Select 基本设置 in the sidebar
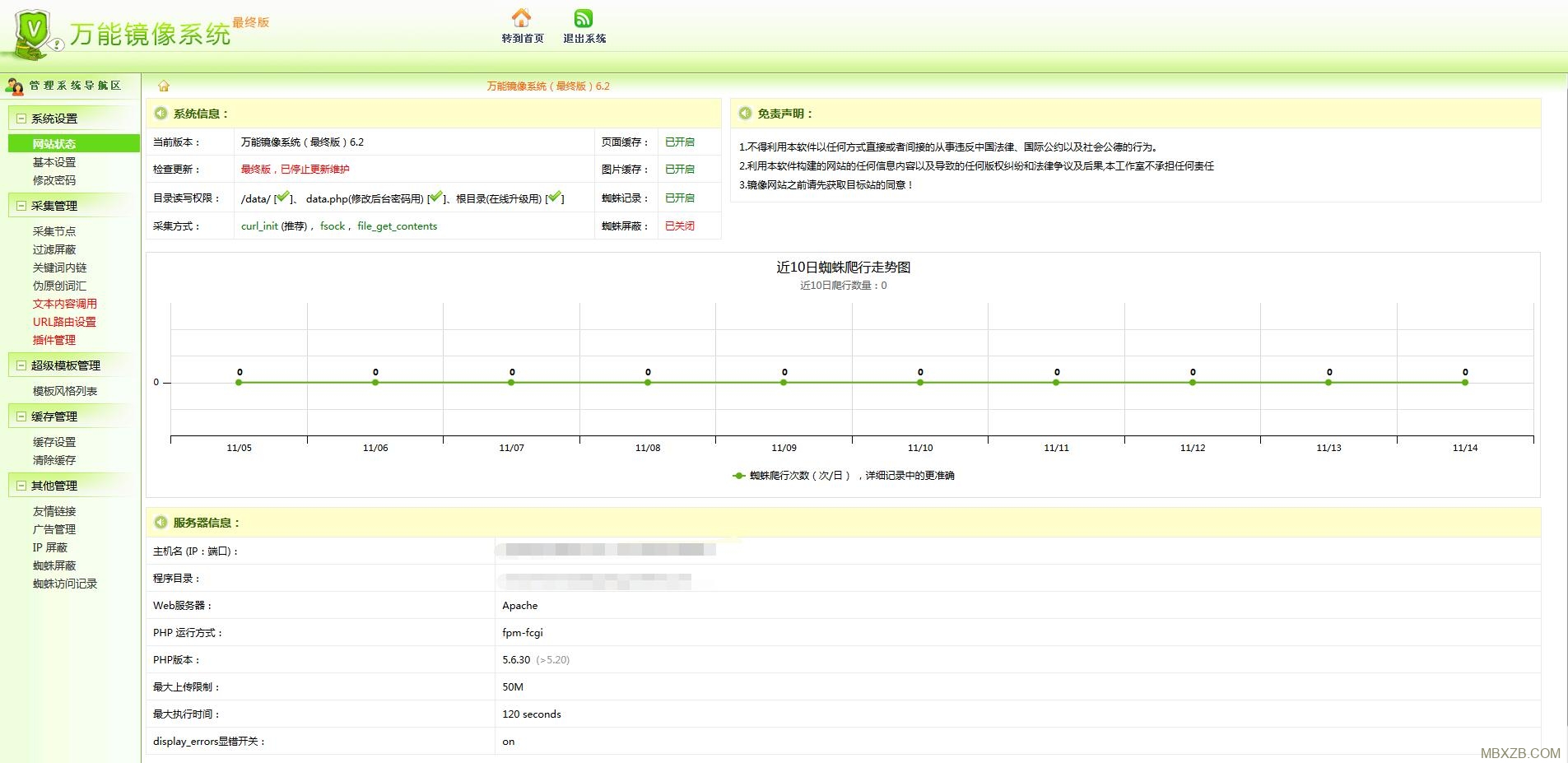Viewport: 1568px width, 763px height. 54,161
